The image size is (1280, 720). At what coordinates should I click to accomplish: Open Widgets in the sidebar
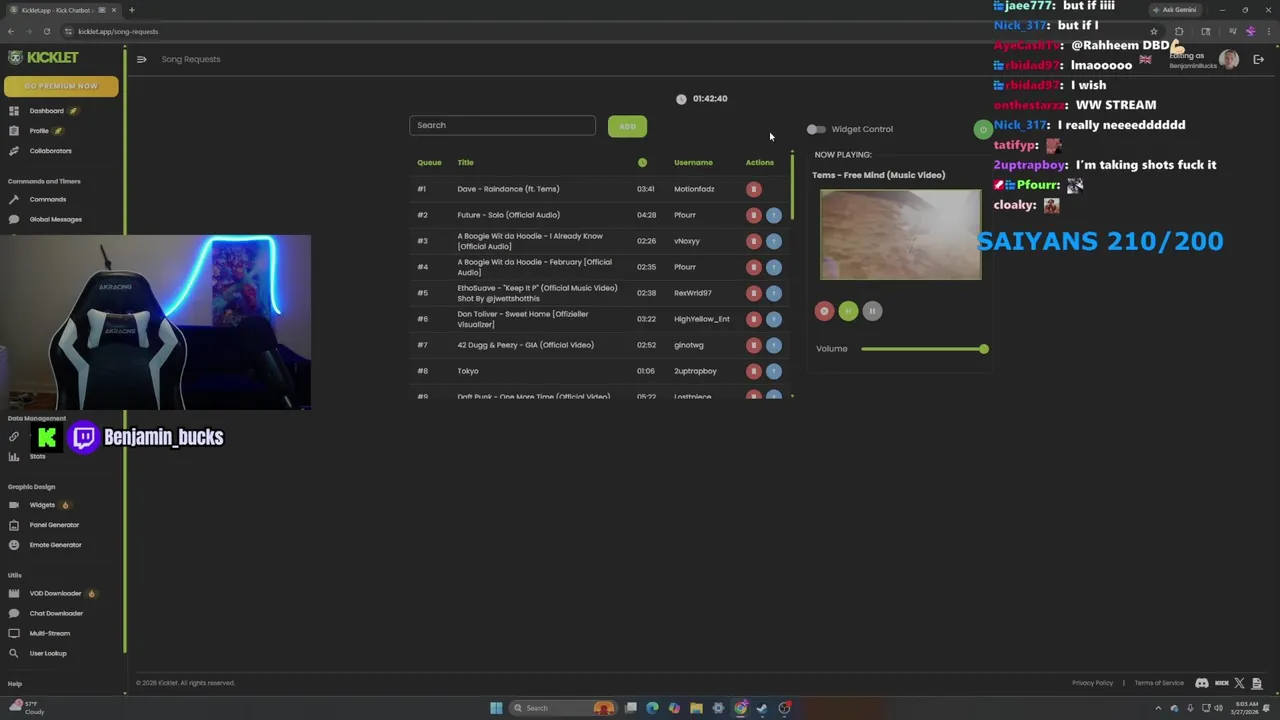pos(42,505)
